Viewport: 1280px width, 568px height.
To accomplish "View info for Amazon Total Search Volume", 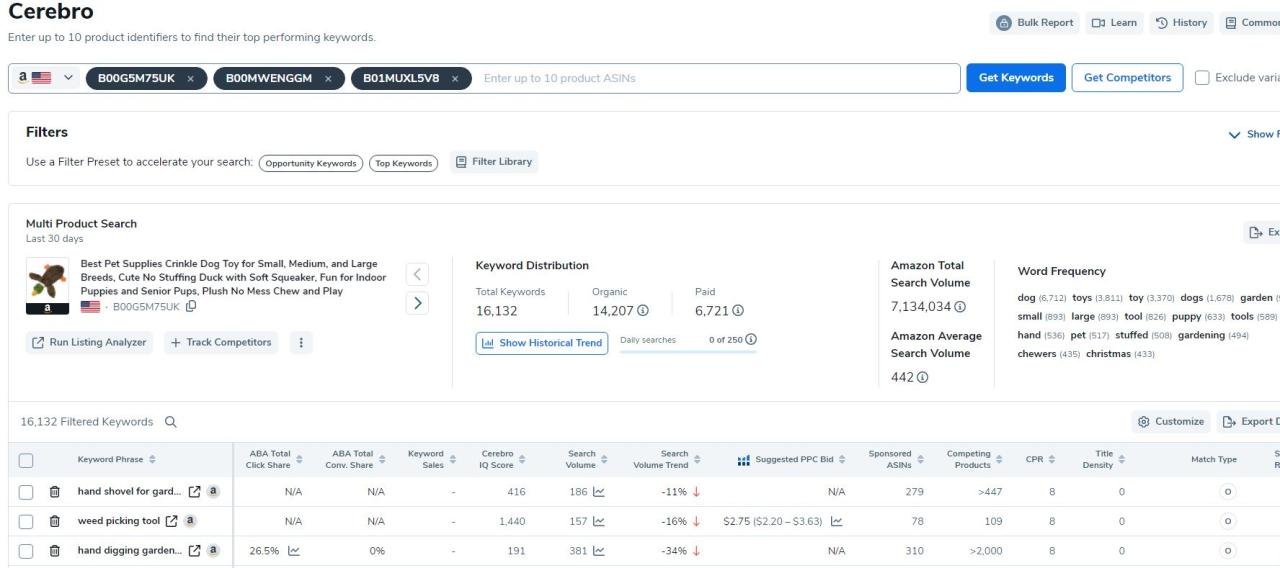I will [960, 307].
